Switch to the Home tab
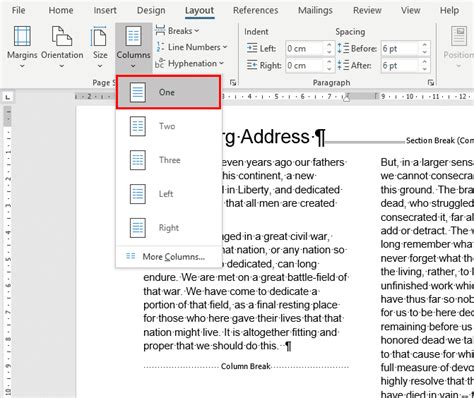The height and width of the screenshot is (398, 474). [61, 10]
